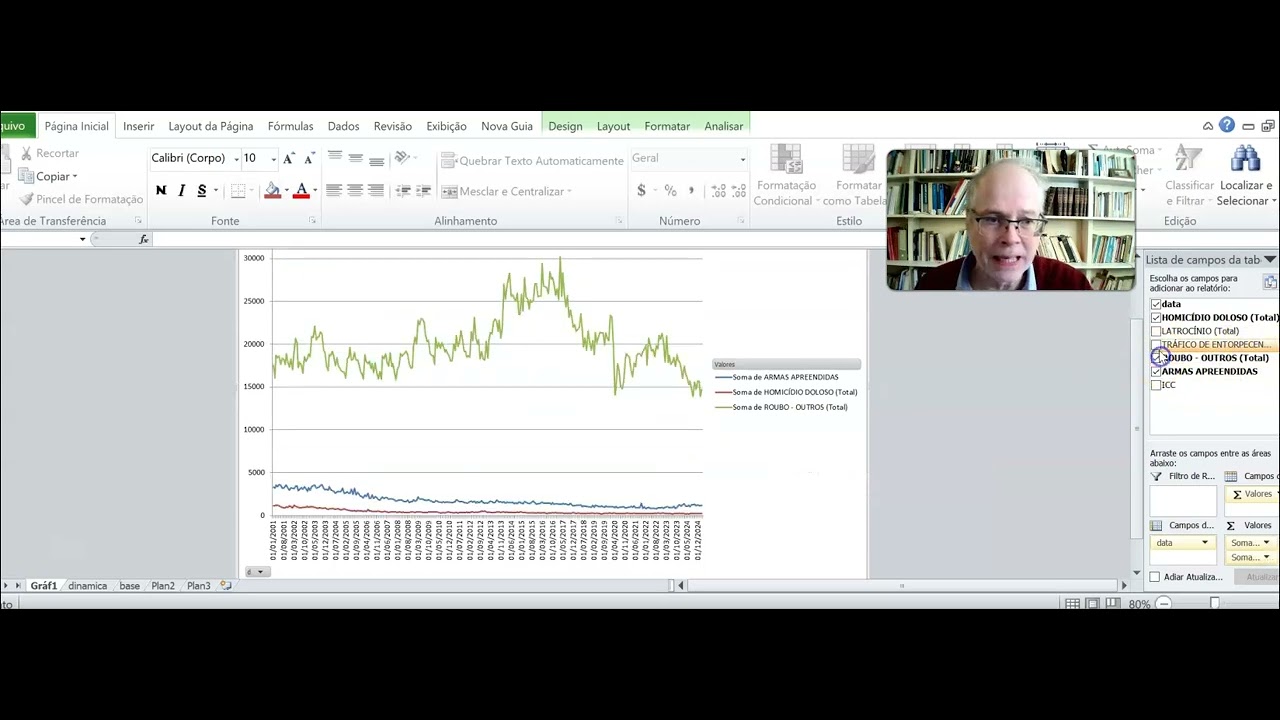Check the TRÁFICO DE ENTORPECENTES field
Image resolution: width=1280 pixels, height=720 pixels.
[x=1156, y=345]
